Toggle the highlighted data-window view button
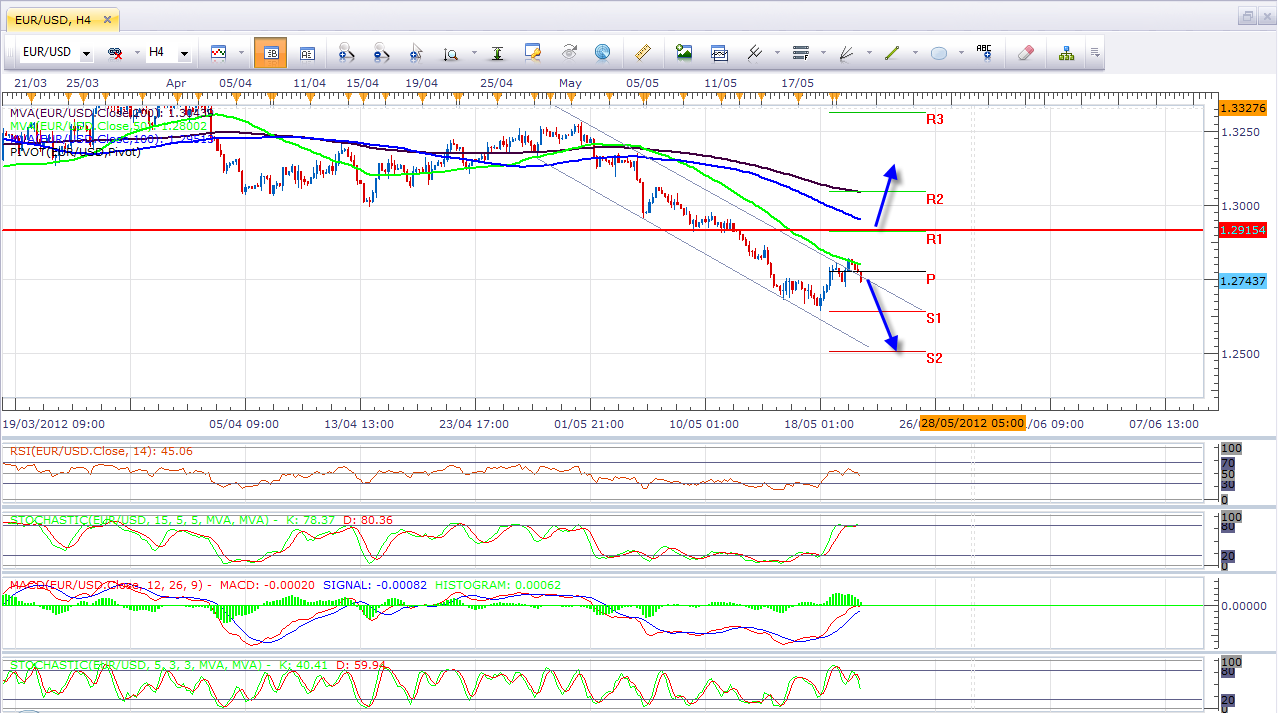 tap(270, 53)
